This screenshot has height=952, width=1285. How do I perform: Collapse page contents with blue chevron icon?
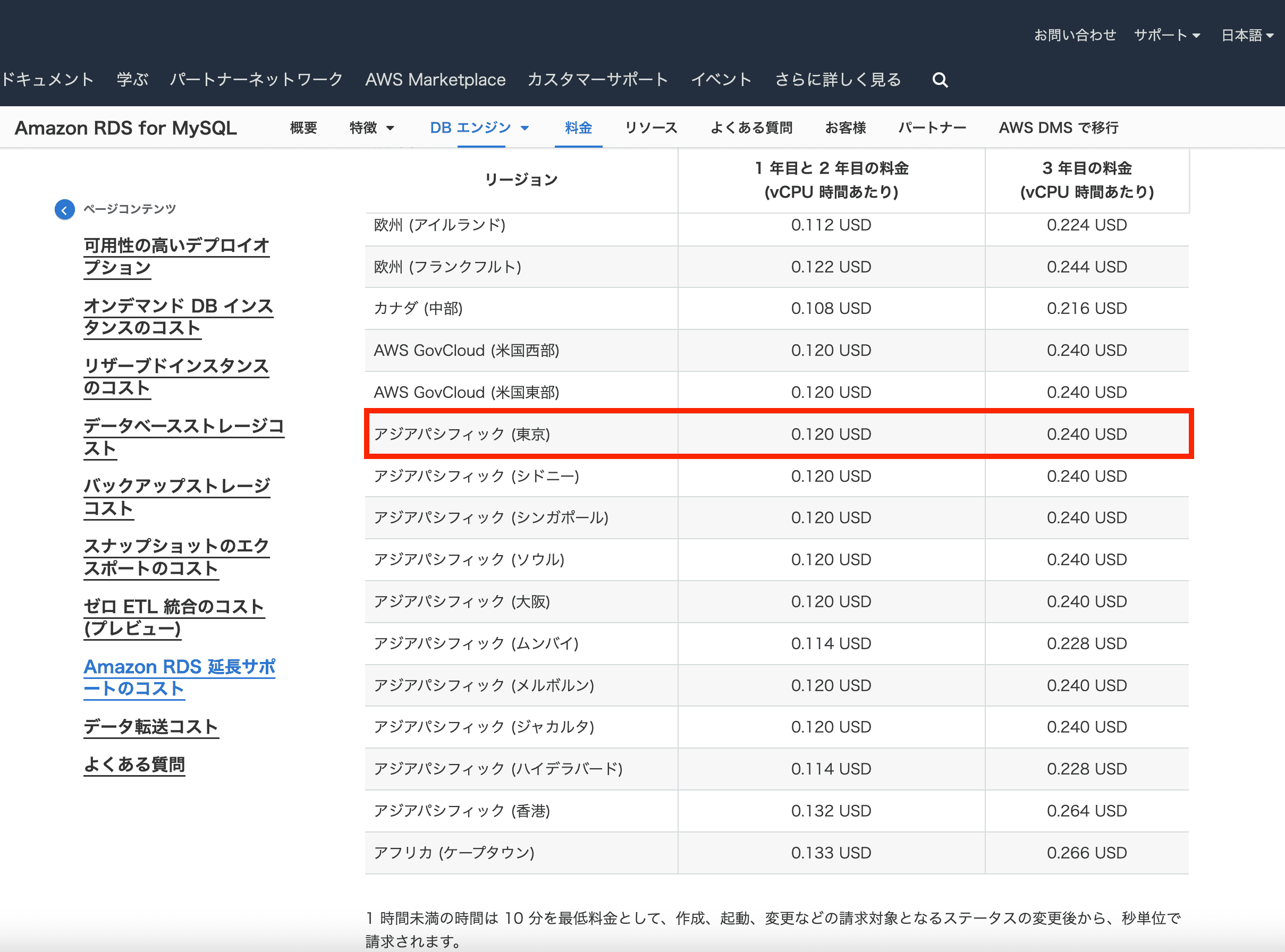coord(64,210)
